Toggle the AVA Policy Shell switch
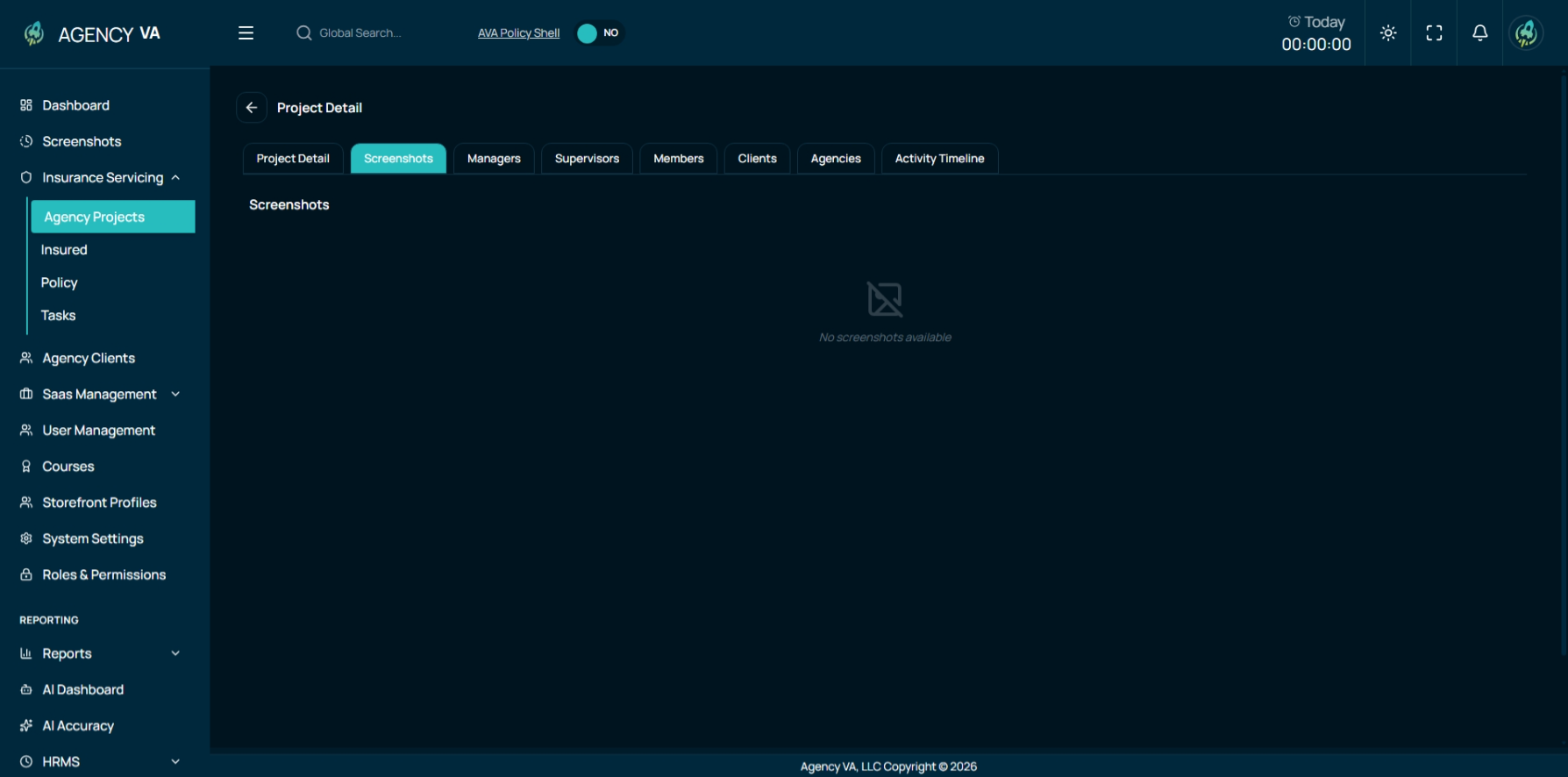 599,33
